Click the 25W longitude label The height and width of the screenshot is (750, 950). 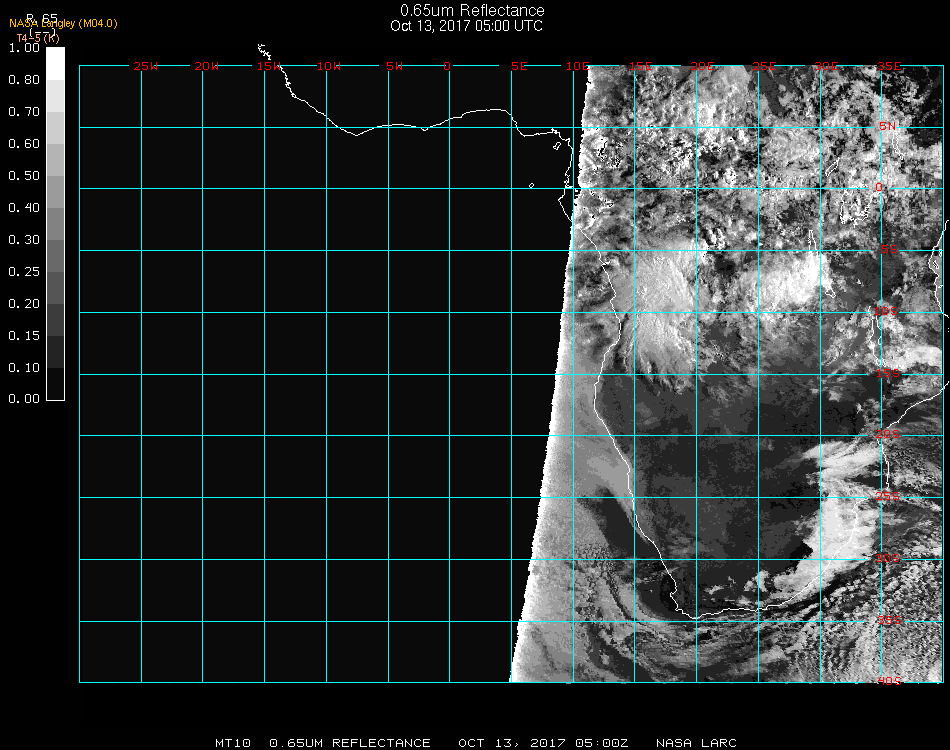(146, 66)
